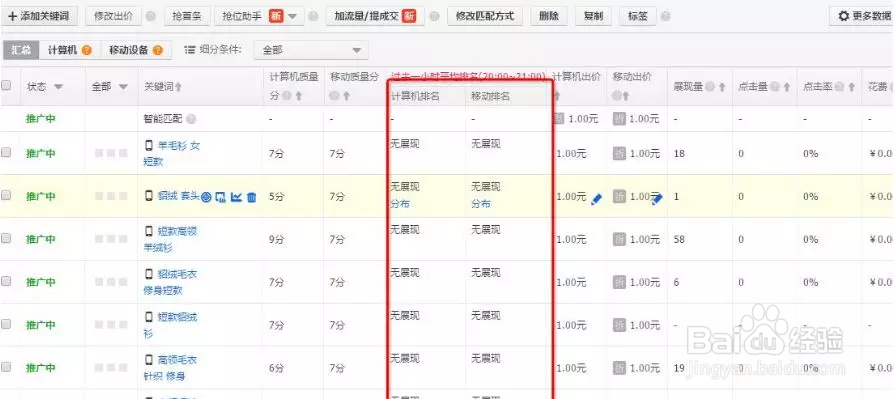Open the 高领毛衣 针织 修身 keyword link
The image size is (895, 399).
click(x=171, y=368)
